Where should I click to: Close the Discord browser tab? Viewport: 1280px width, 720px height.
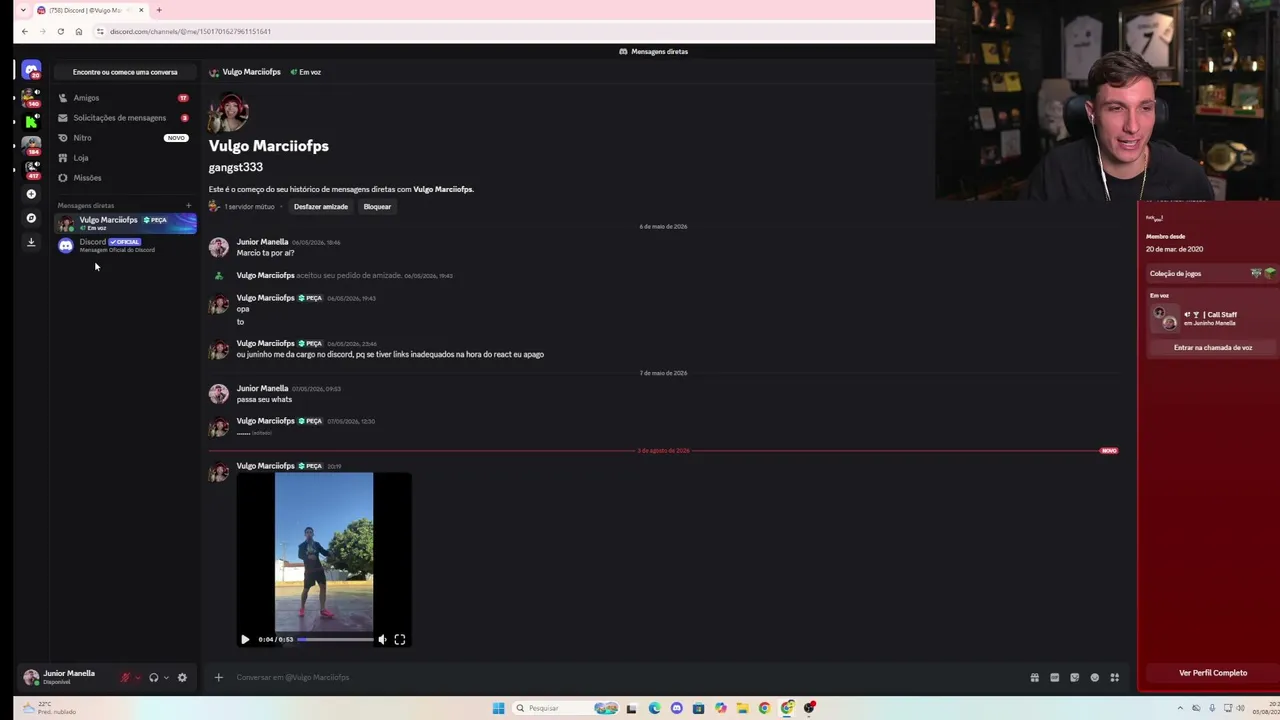(x=141, y=10)
